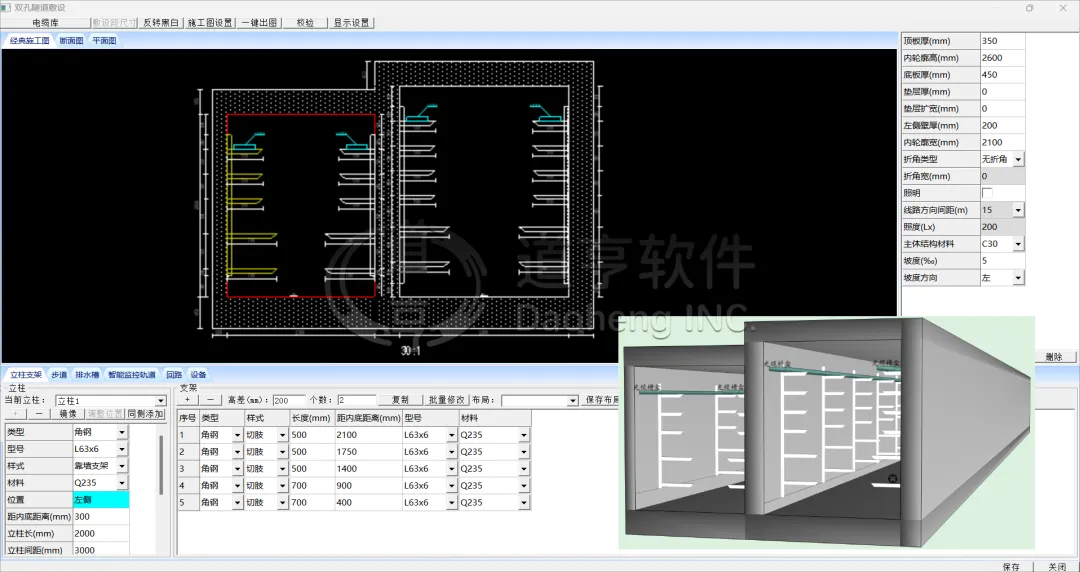
Task: Expand the 坡度方向 dropdown
Action: click(x=1018, y=278)
